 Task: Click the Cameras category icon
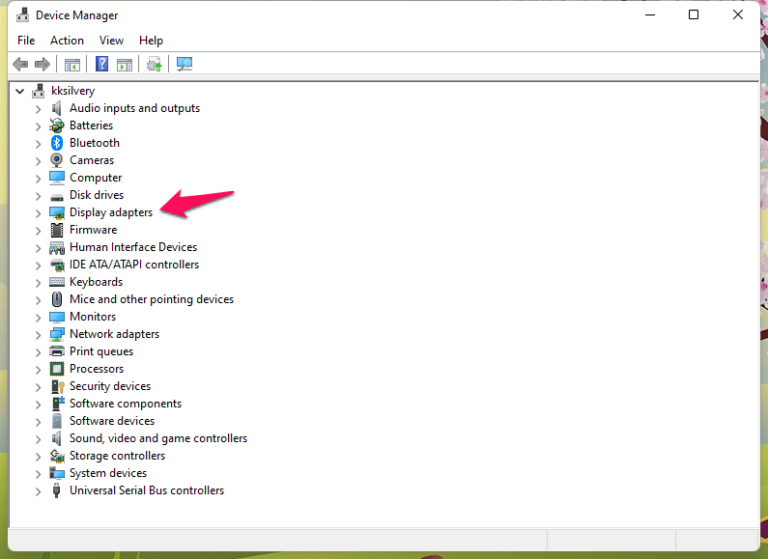[57, 160]
